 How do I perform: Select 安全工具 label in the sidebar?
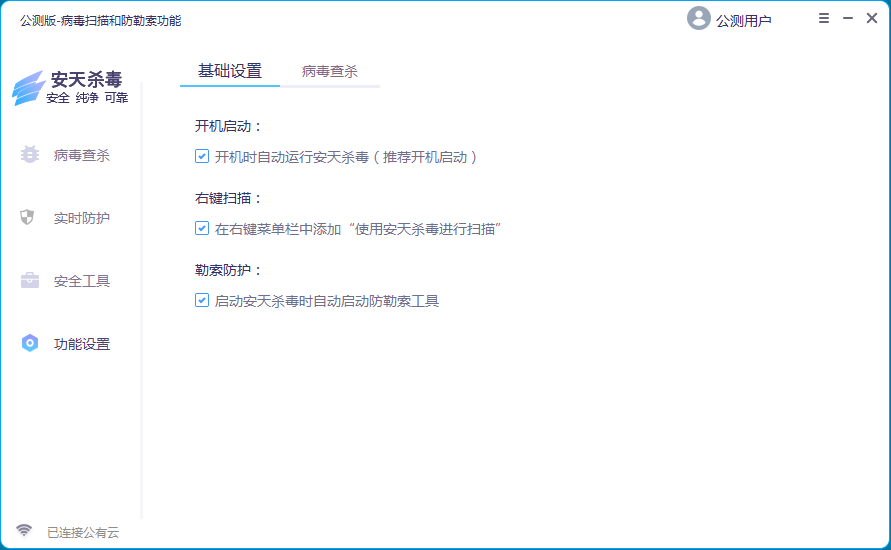click(82, 281)
